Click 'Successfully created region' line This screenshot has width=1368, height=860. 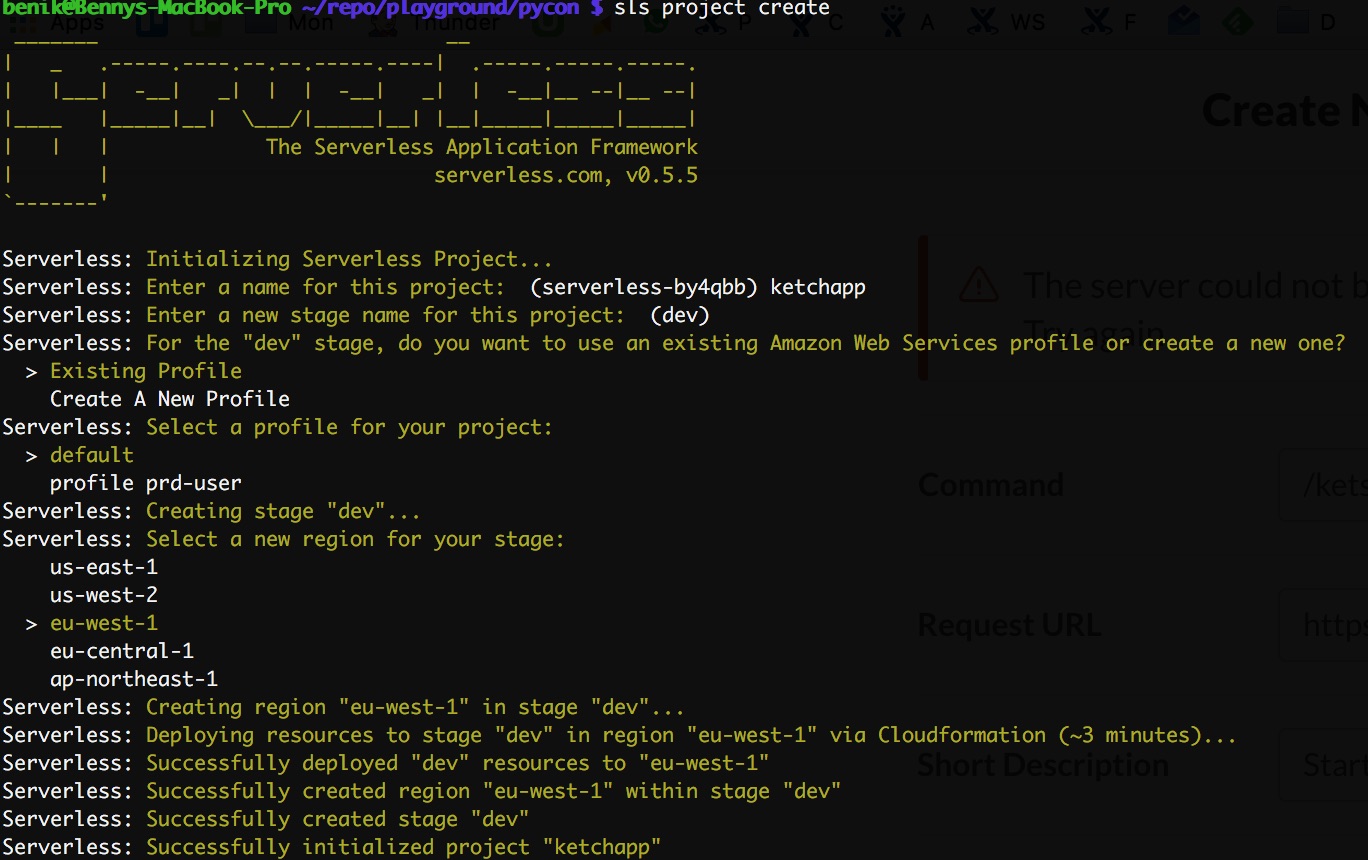[493, 791]
